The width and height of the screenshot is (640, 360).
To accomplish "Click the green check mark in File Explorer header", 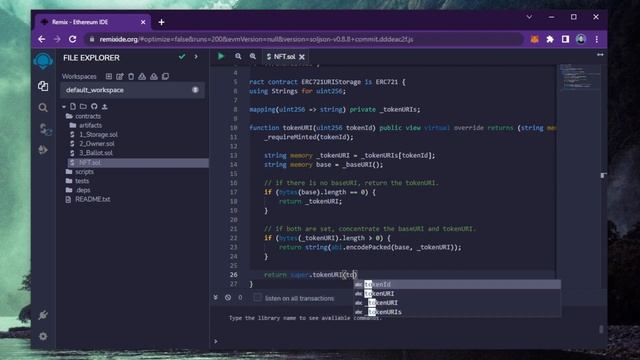I will pyautogui.click(x=182, y=57).
